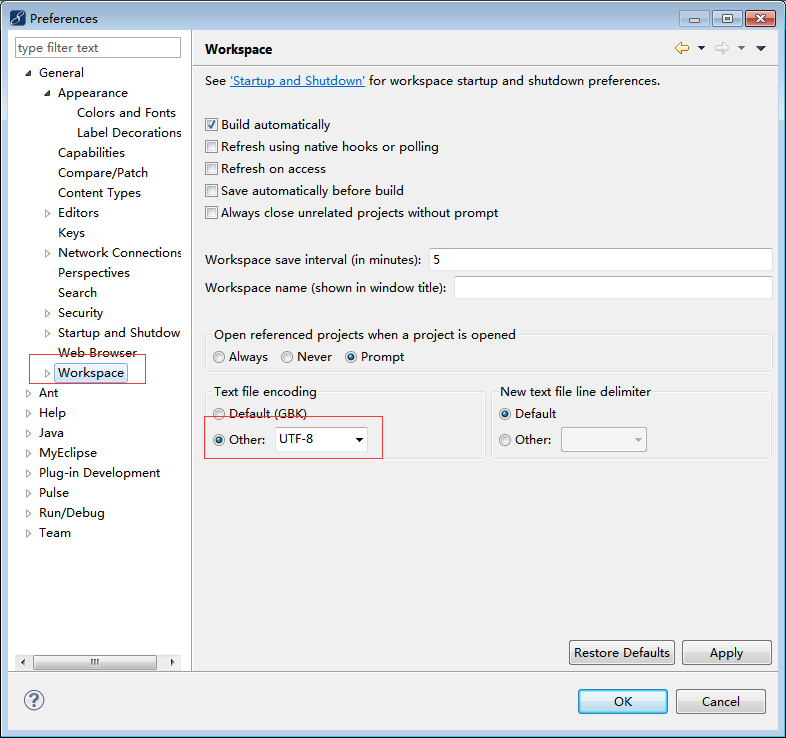Collapse the General tree node
This screenshot has height=738, width=786.
(x=29, y=73)
